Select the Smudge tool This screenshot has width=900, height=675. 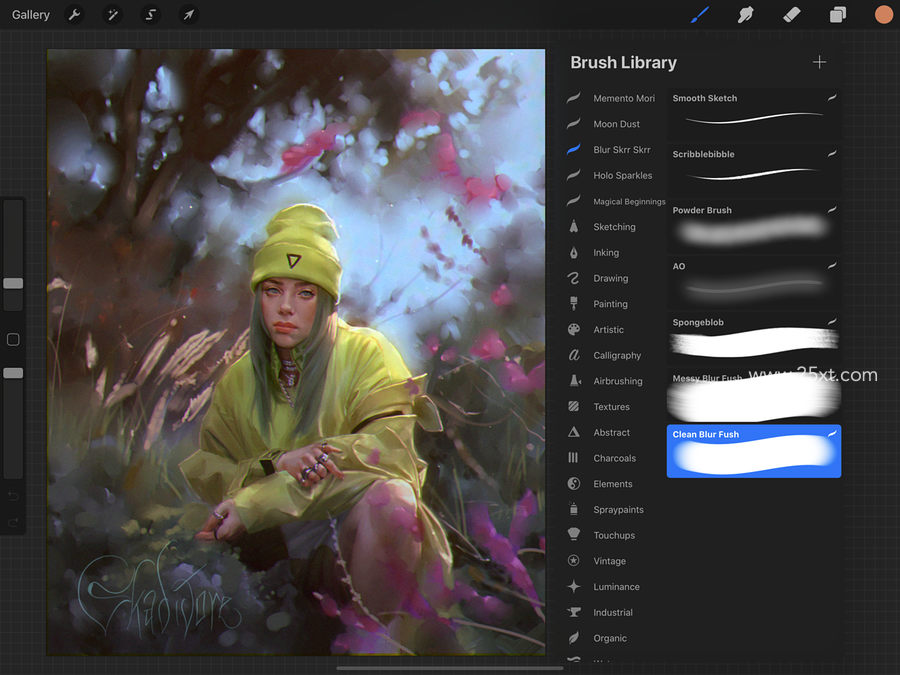point(745,14)
